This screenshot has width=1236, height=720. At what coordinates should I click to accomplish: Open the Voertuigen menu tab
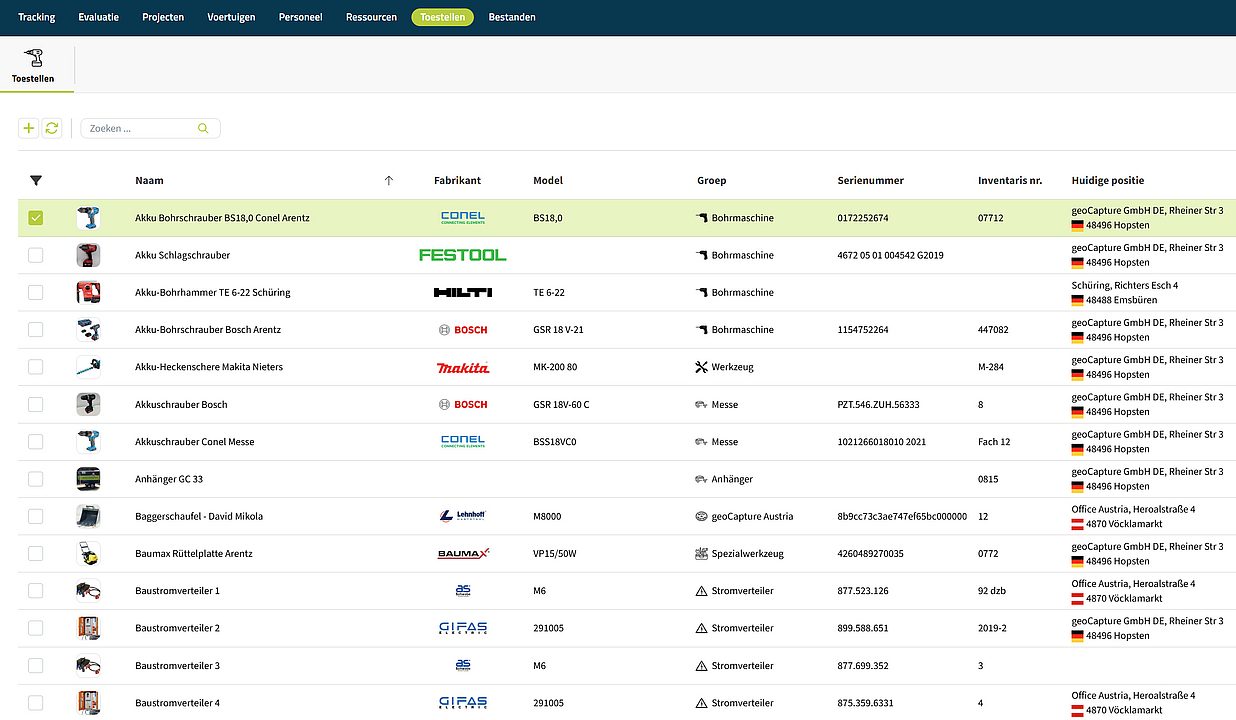click(x=231, y=17)
